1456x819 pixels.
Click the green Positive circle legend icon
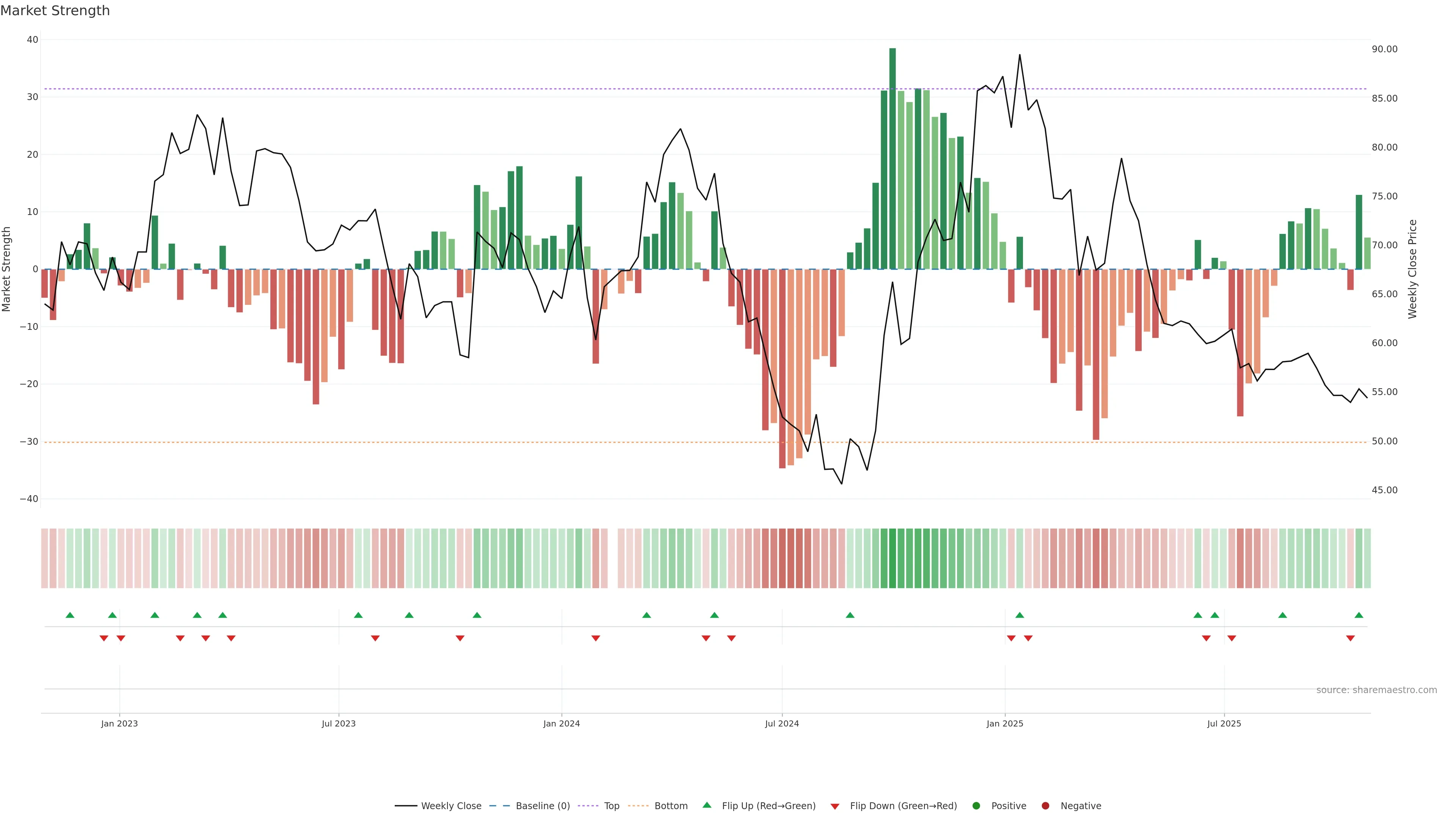(x=976, y=806)
